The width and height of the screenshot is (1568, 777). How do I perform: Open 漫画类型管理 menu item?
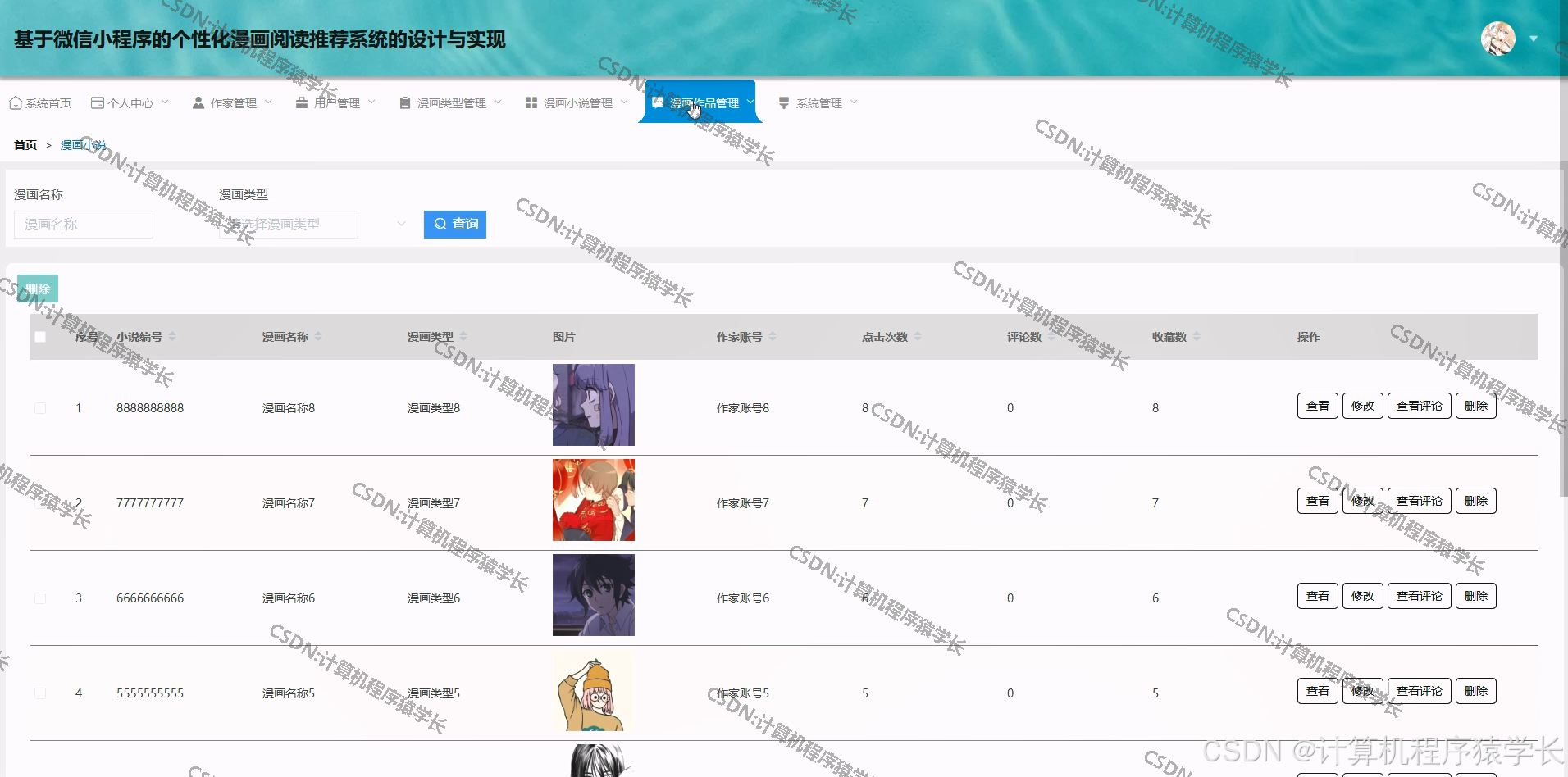tap(451, 103)
